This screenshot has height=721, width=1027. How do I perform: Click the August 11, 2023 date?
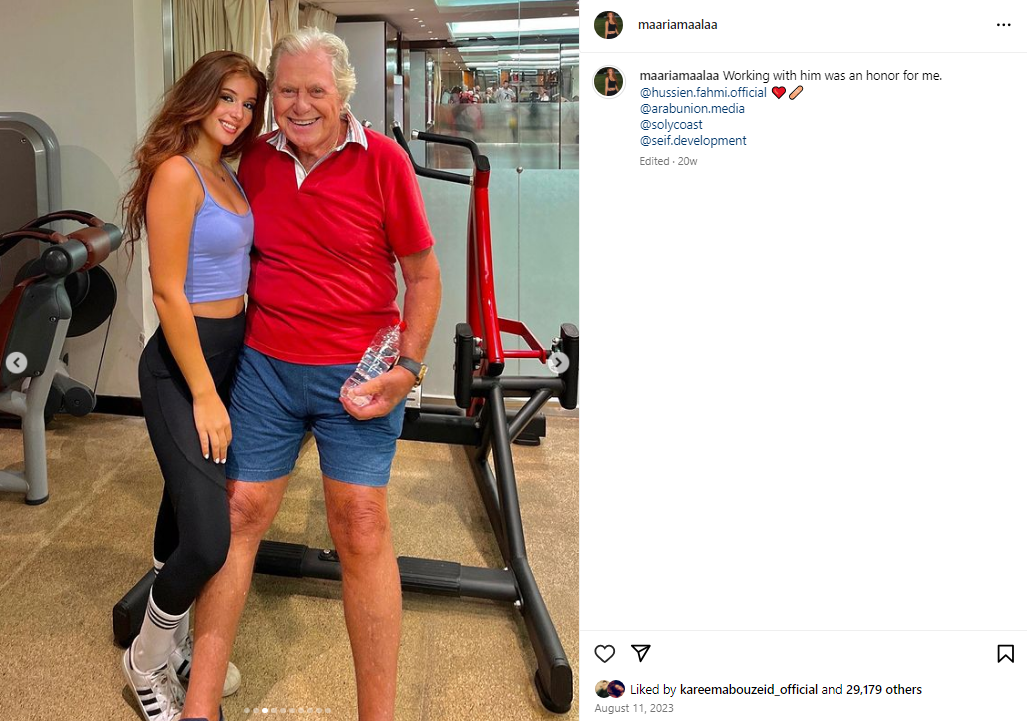tap(634, 708)
